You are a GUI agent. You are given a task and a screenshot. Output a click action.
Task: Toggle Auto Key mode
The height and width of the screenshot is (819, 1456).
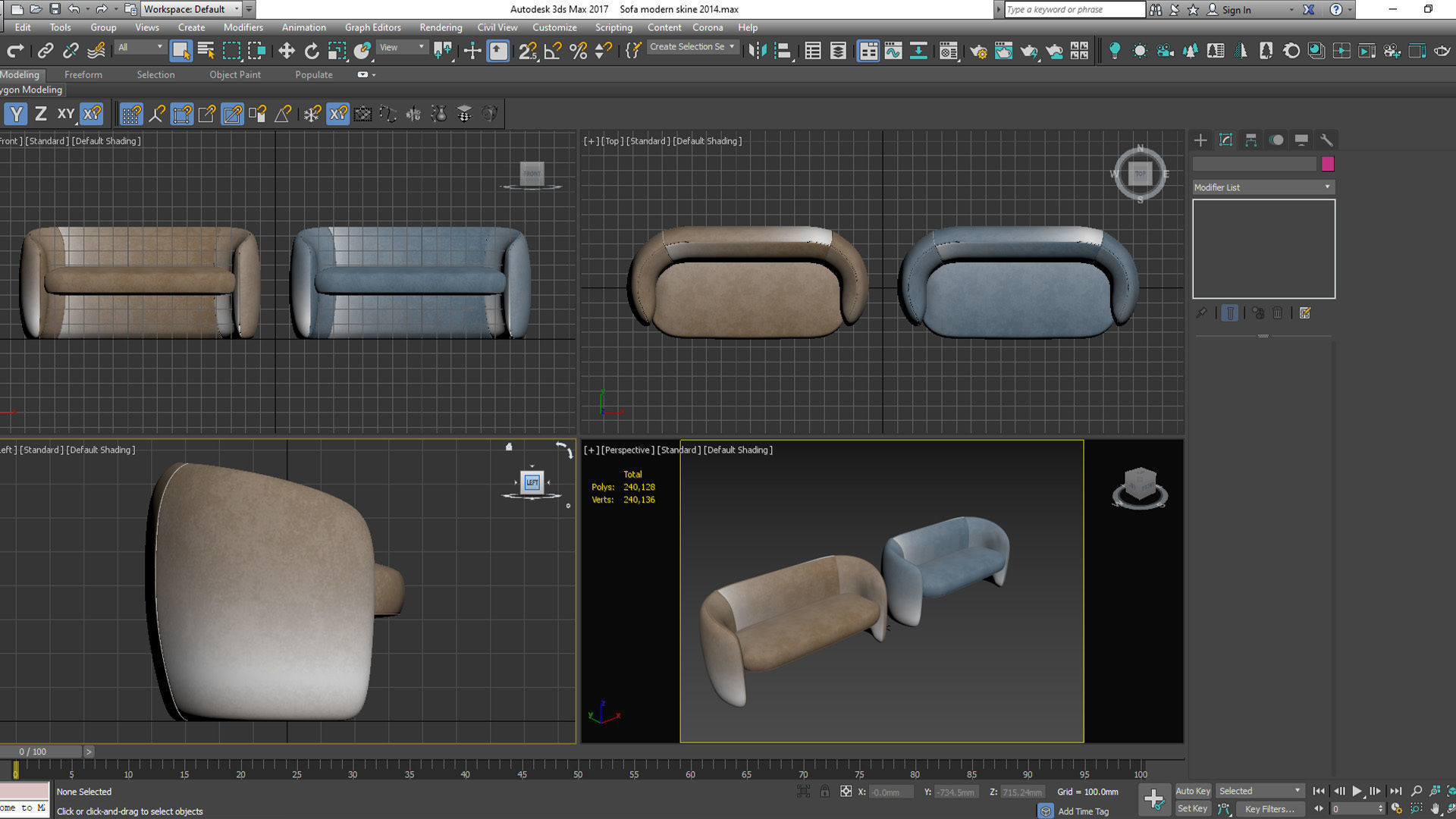click(x=1192, y=791)
